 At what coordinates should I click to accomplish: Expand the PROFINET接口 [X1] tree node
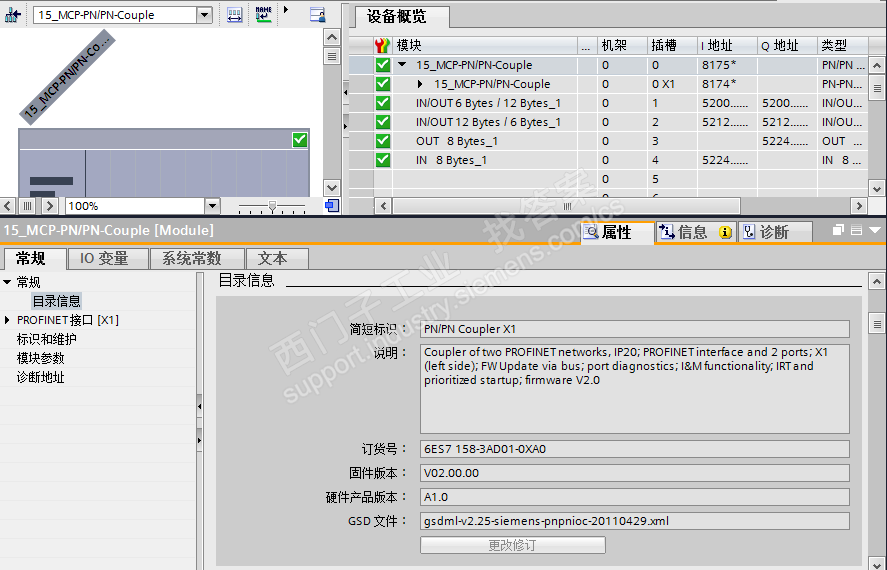tap(7, 320)
